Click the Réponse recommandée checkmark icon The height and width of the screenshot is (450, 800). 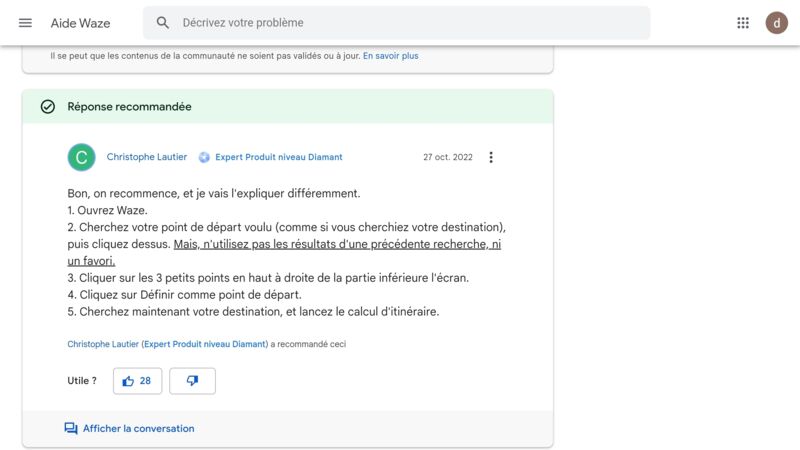[48, 107]
